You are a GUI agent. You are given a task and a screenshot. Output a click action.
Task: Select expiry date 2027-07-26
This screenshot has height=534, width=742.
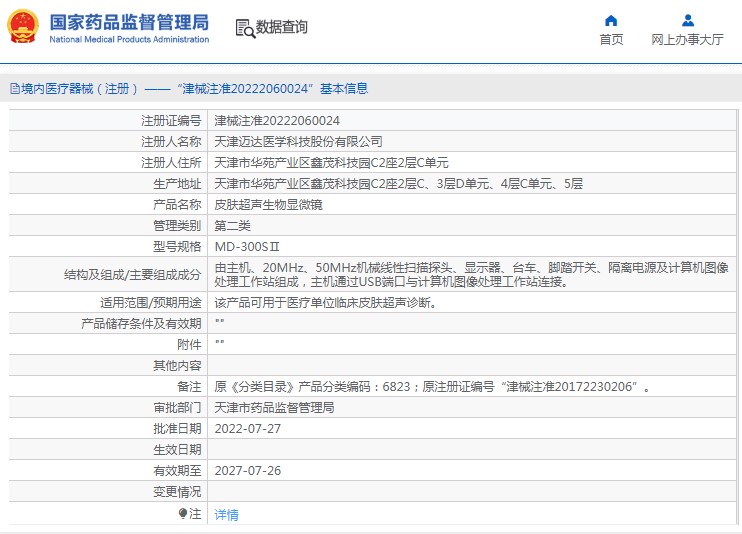click(x=247, y=471)
